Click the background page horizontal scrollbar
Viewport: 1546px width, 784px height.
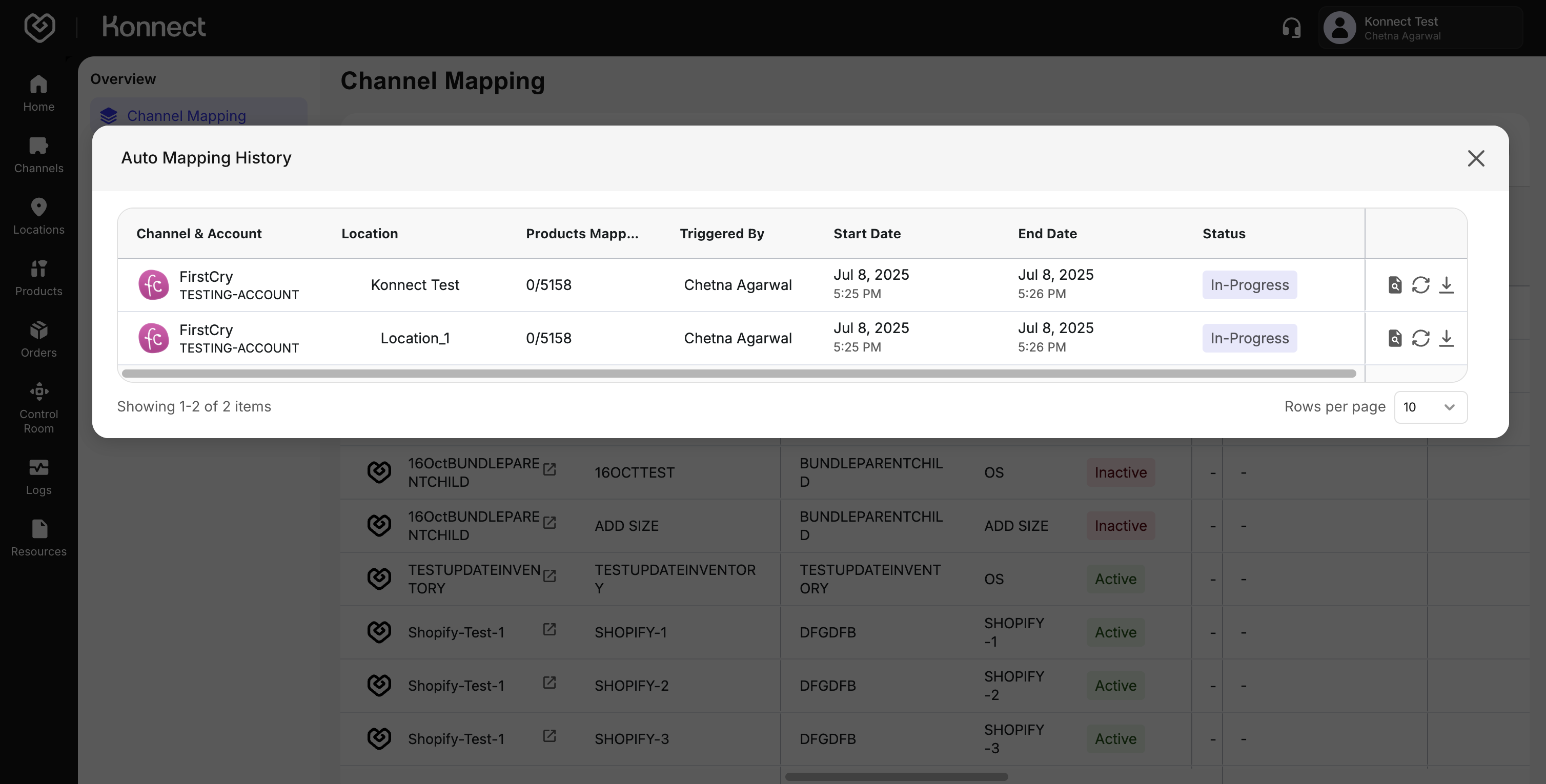(x=896, y=777)
